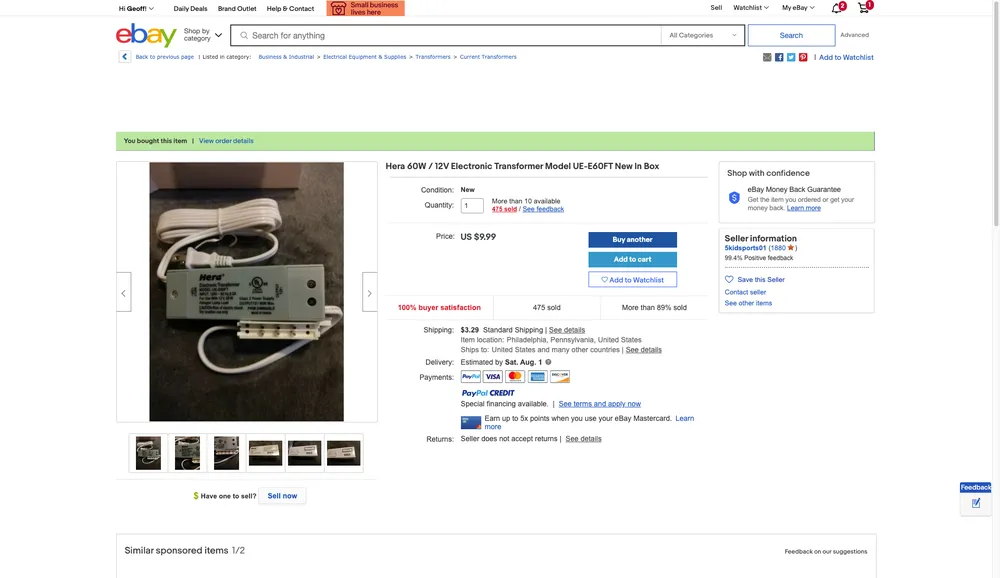The height and width of the screenshot is (578, 1000).
Task: Share listing via Twitter icon
Action: tap(791, 57)
